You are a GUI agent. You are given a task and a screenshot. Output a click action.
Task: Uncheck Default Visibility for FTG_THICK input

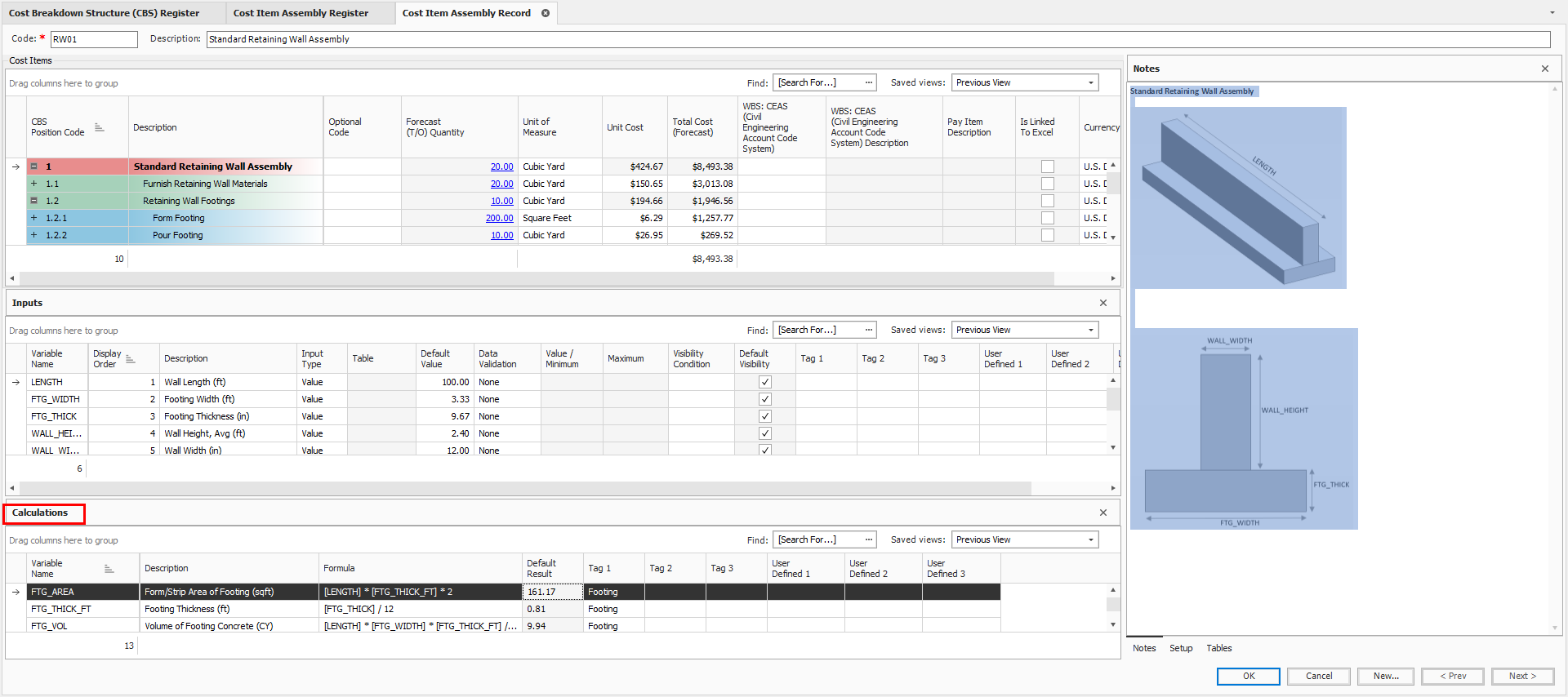pyautogui.click(x=764, y=416)
